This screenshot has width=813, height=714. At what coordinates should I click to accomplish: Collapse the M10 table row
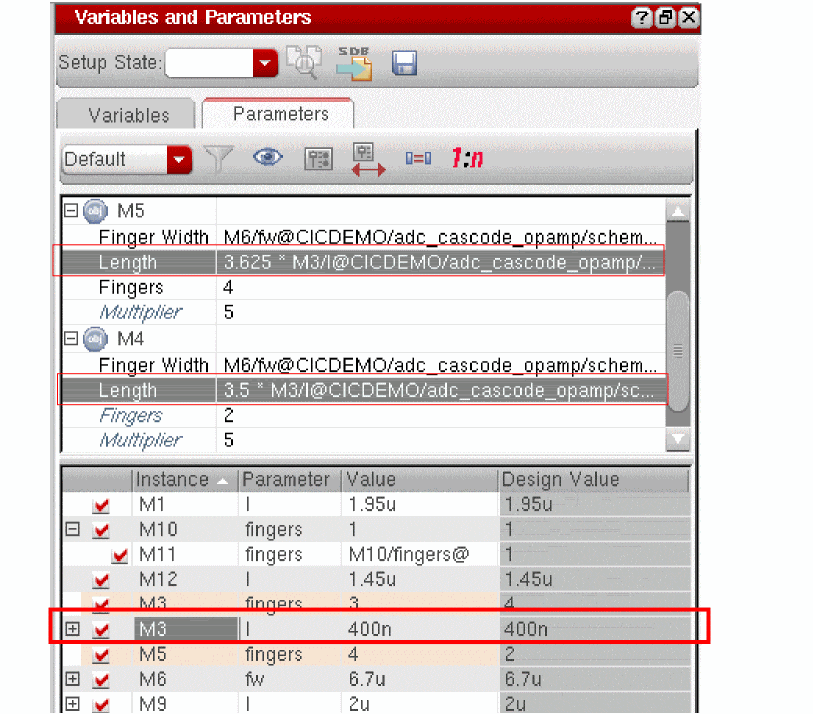click(x=73, y=529)
